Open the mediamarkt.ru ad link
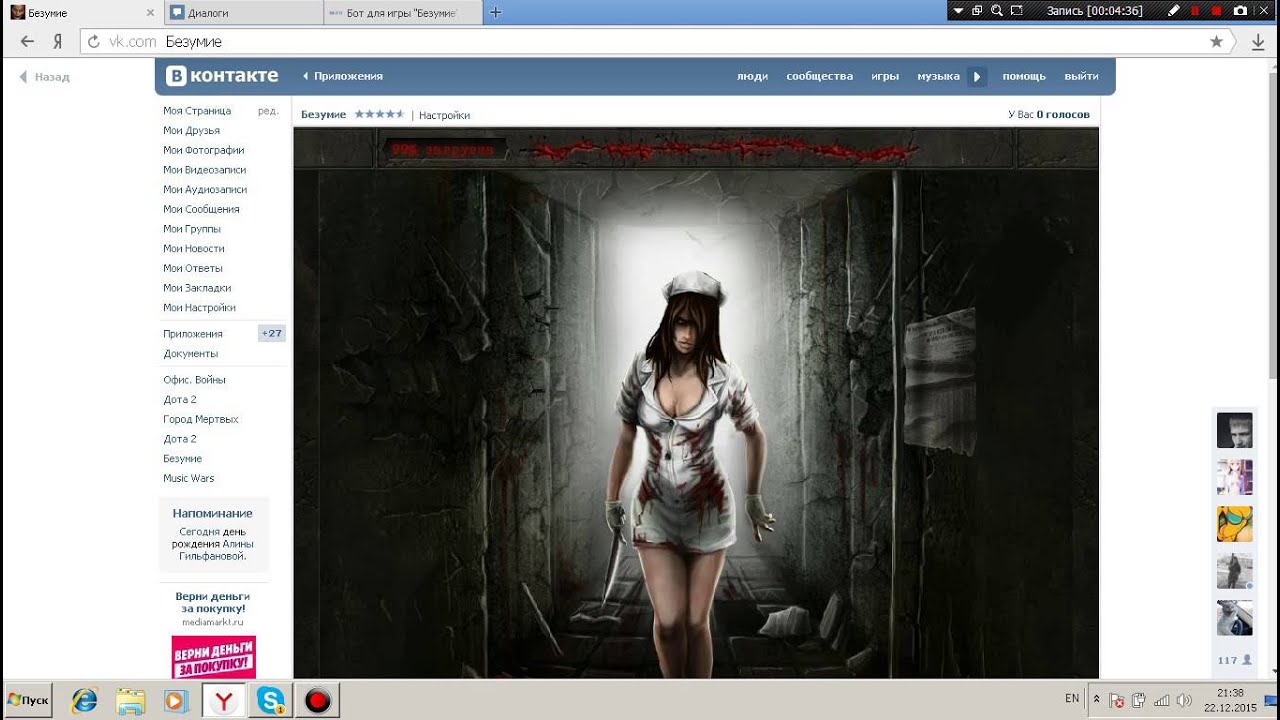Image resolution: width=1280 pixels, height=720 pixels. [212, 622]
